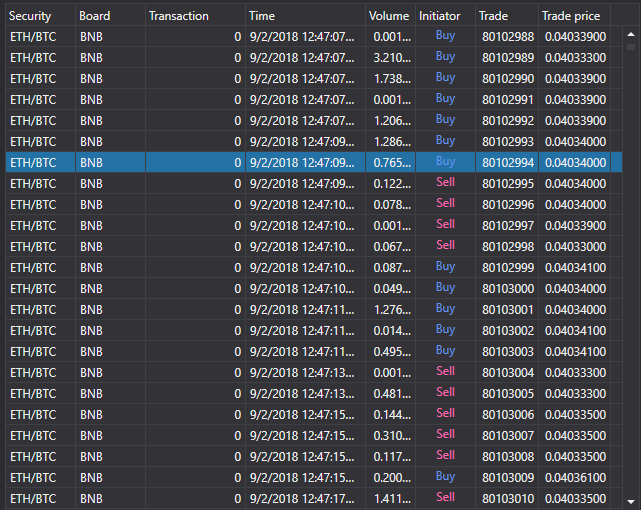
Task: Click trade ID 80102996
Action: click(x=508, y=205)
